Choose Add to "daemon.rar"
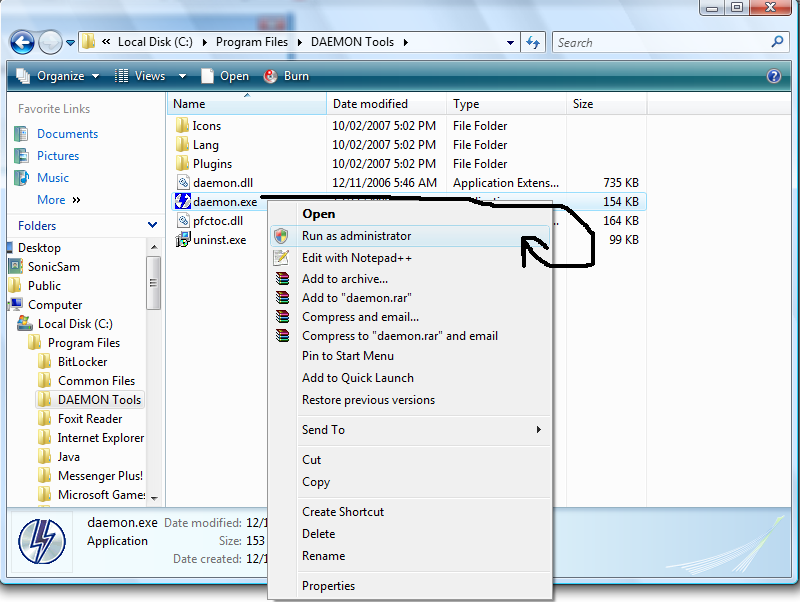800x602 pixels. pos(410,297)
